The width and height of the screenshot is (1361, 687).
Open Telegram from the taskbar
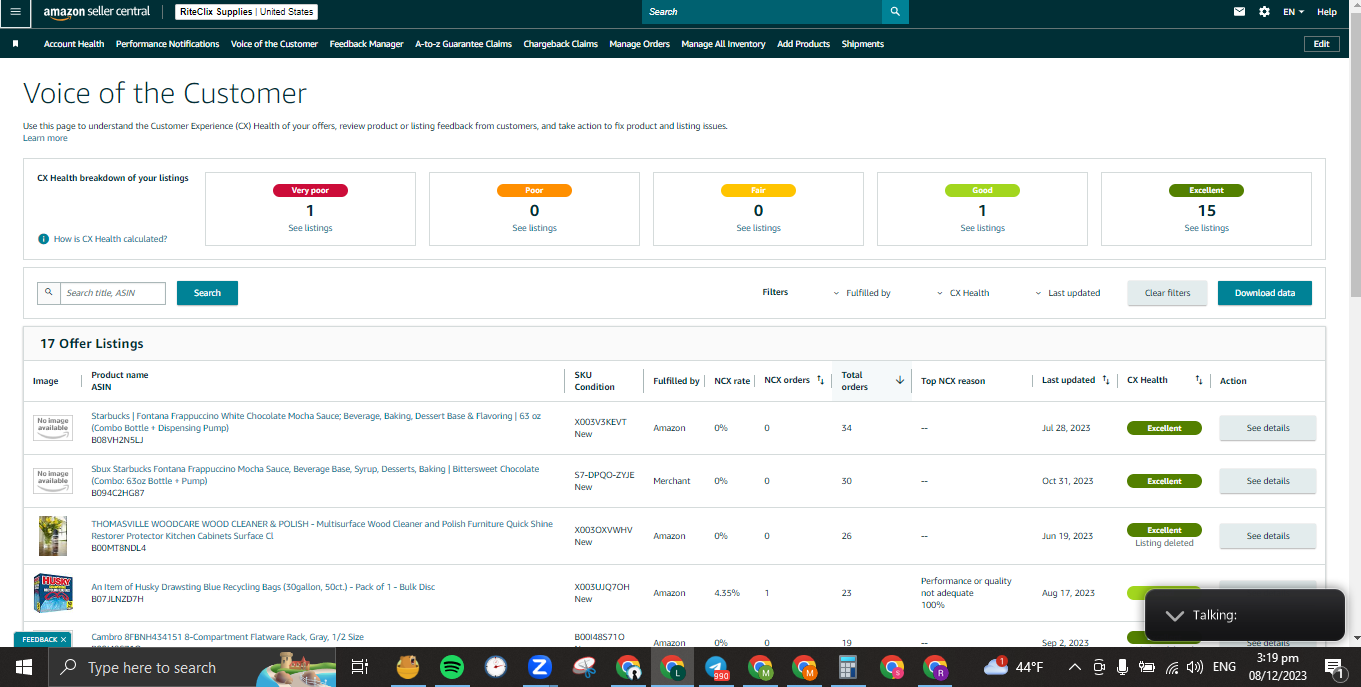click(716, 667)
